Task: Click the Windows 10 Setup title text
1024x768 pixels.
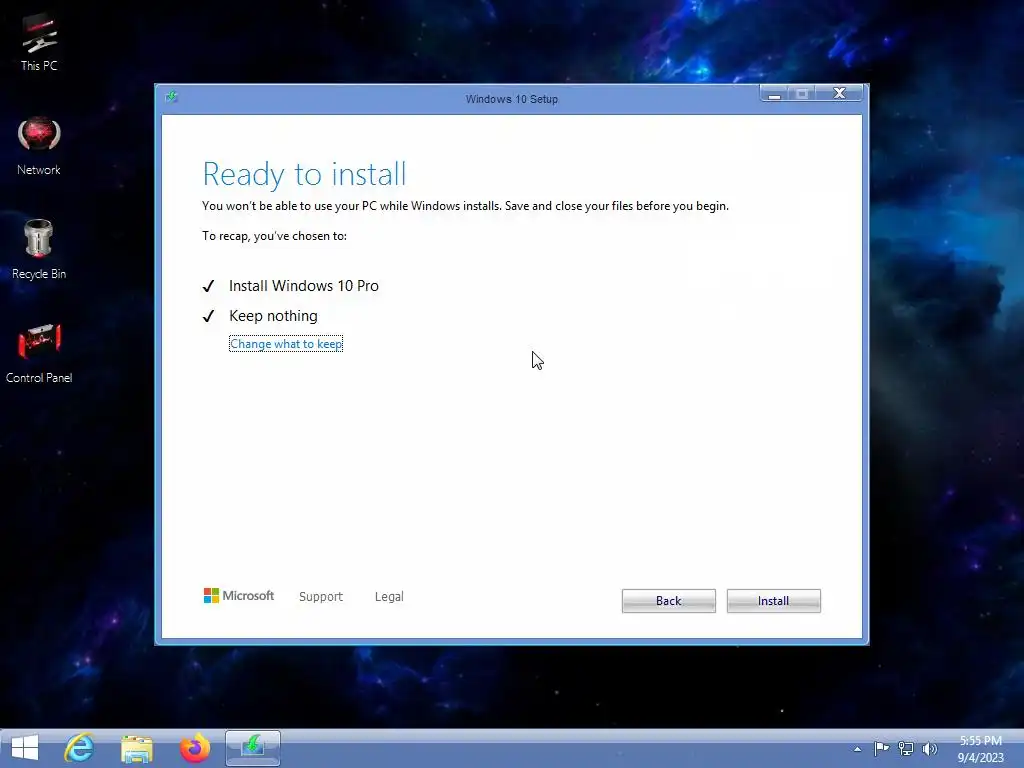Action: 511,99
